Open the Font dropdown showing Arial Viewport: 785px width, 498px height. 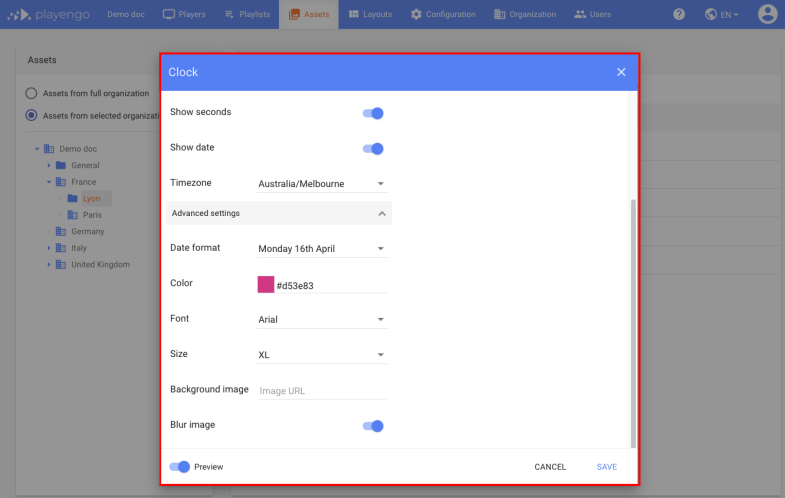322,319
